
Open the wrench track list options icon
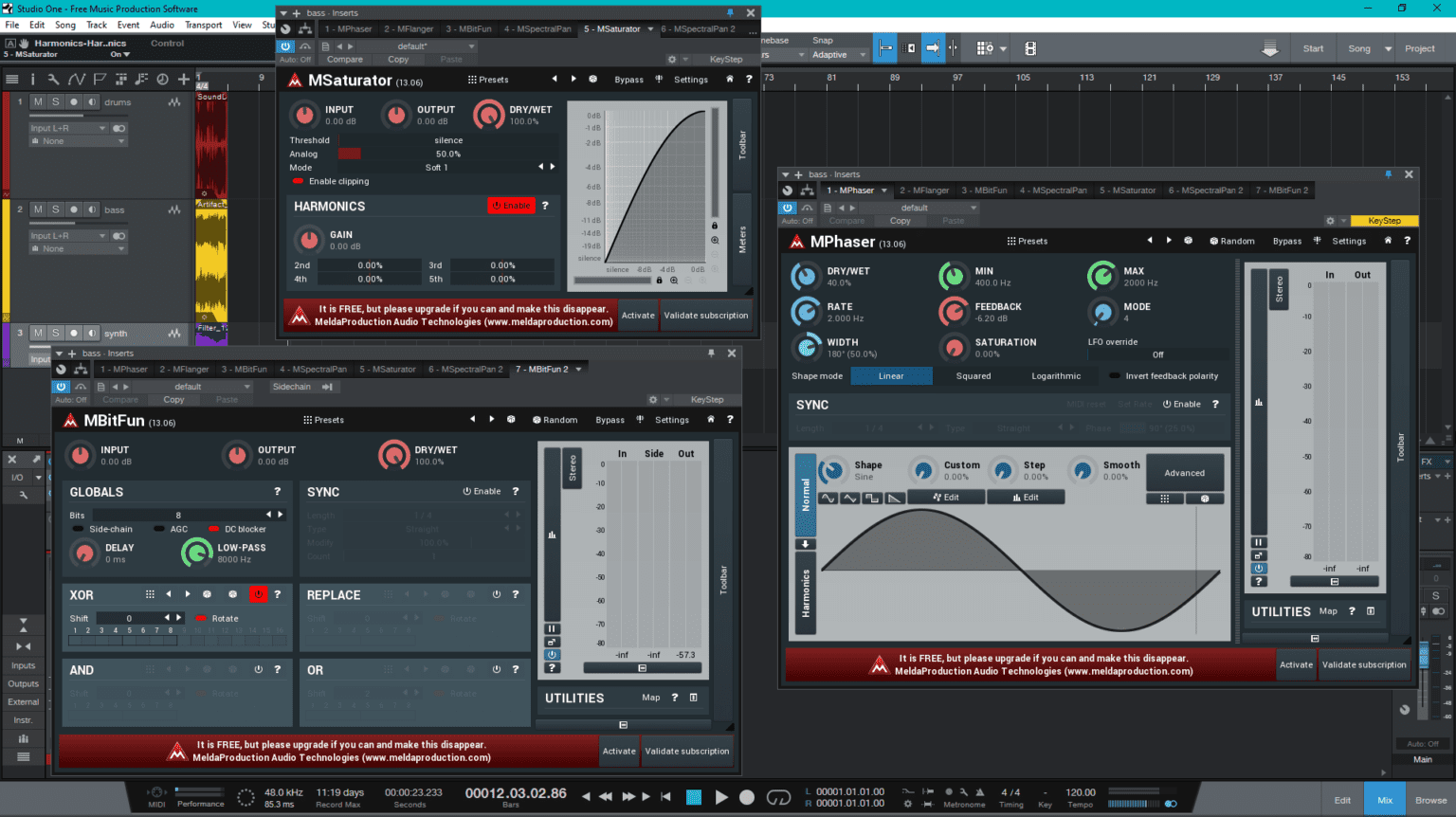click(53, 80)
